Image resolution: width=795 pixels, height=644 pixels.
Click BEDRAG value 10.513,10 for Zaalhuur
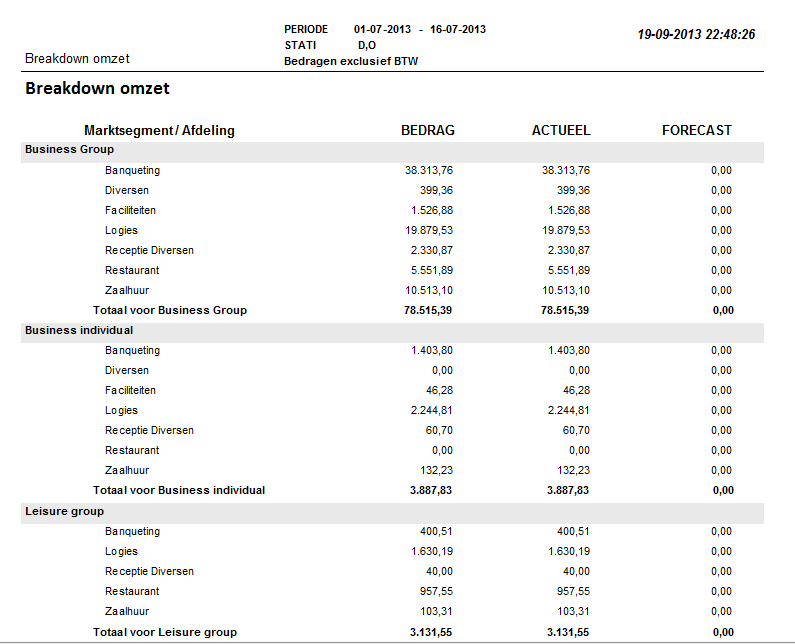(x=428, y=291)
